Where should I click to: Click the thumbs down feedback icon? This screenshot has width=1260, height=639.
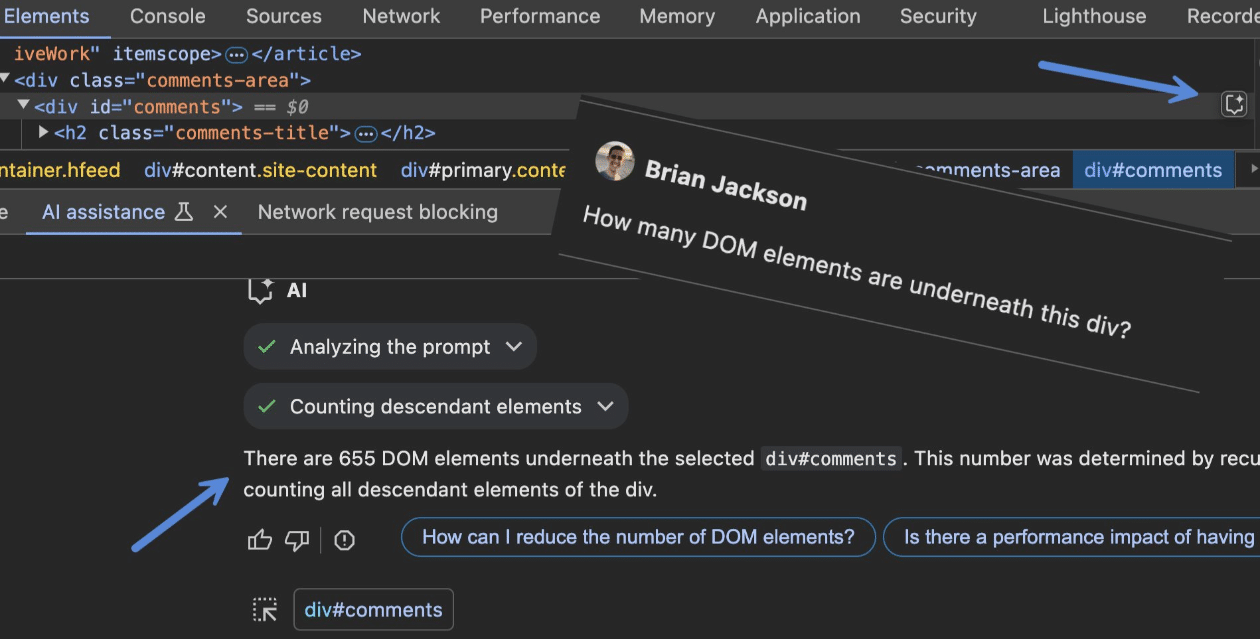tap(297, 540)
